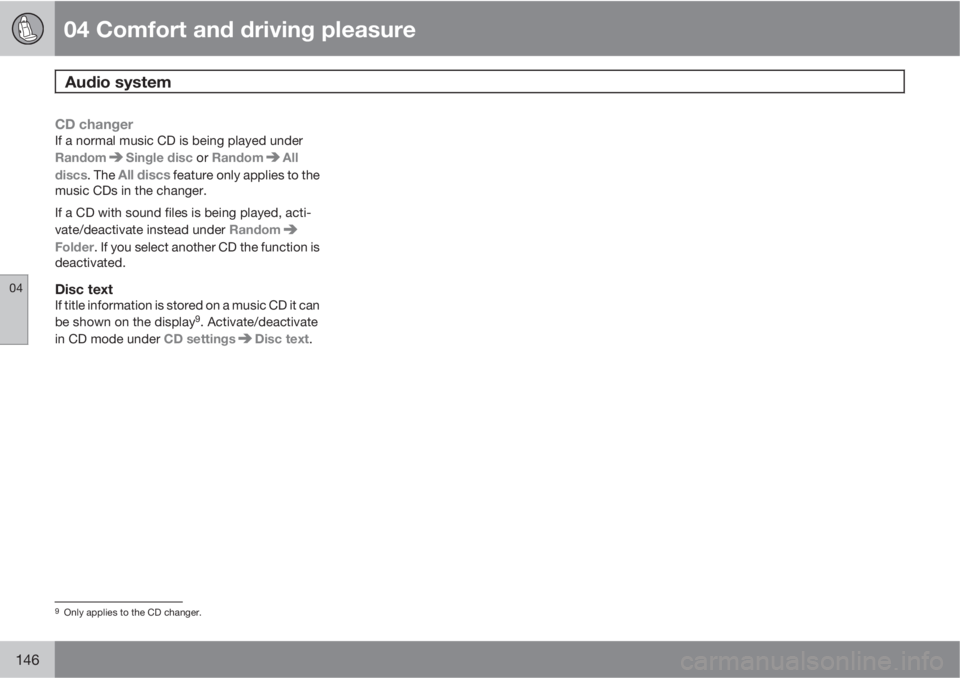960x678 pixels.
Task: Click the page number 146
Action: (x=28, y=660)
